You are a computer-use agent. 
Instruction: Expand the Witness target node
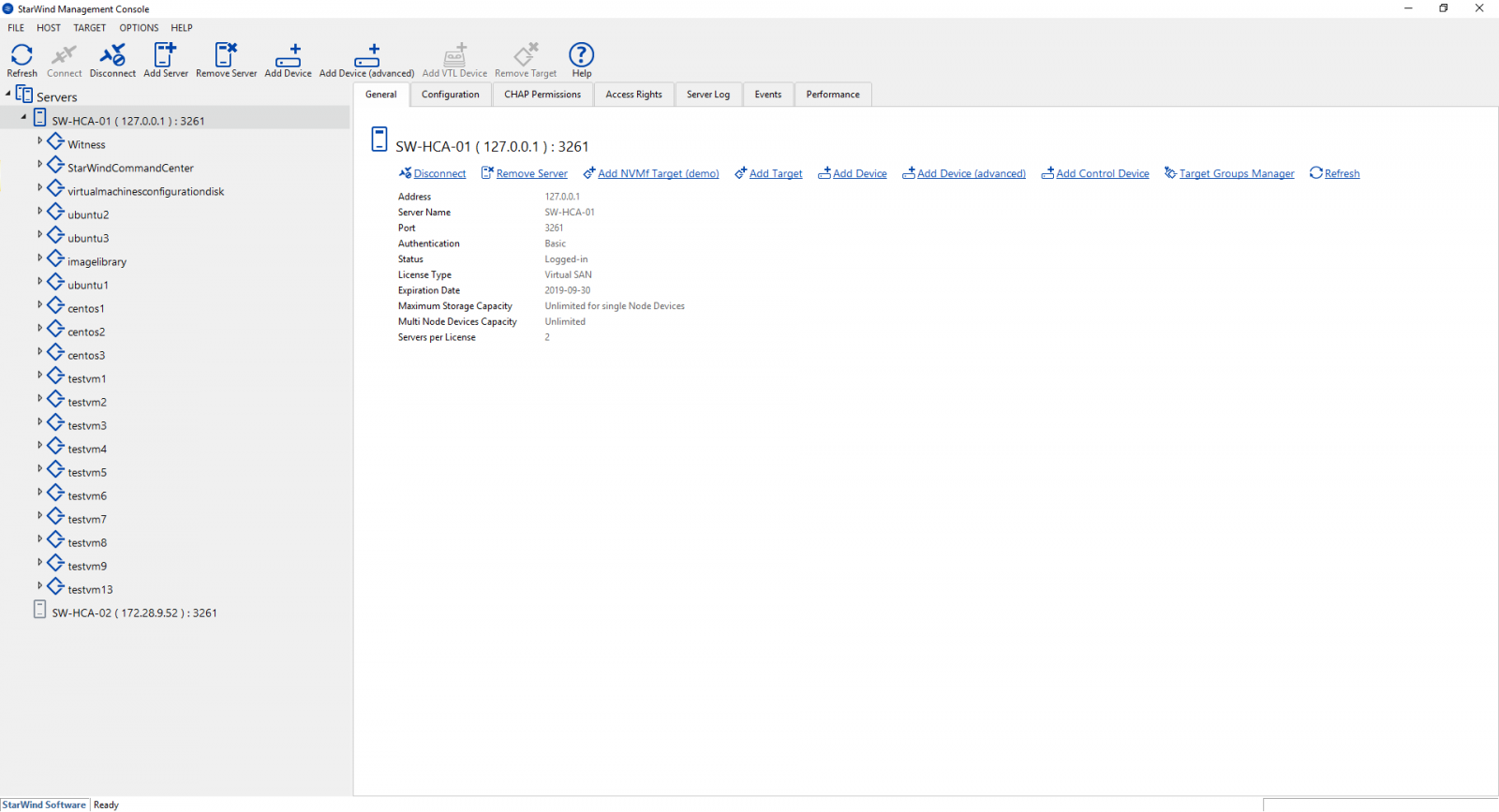click(x=39, y=140)
